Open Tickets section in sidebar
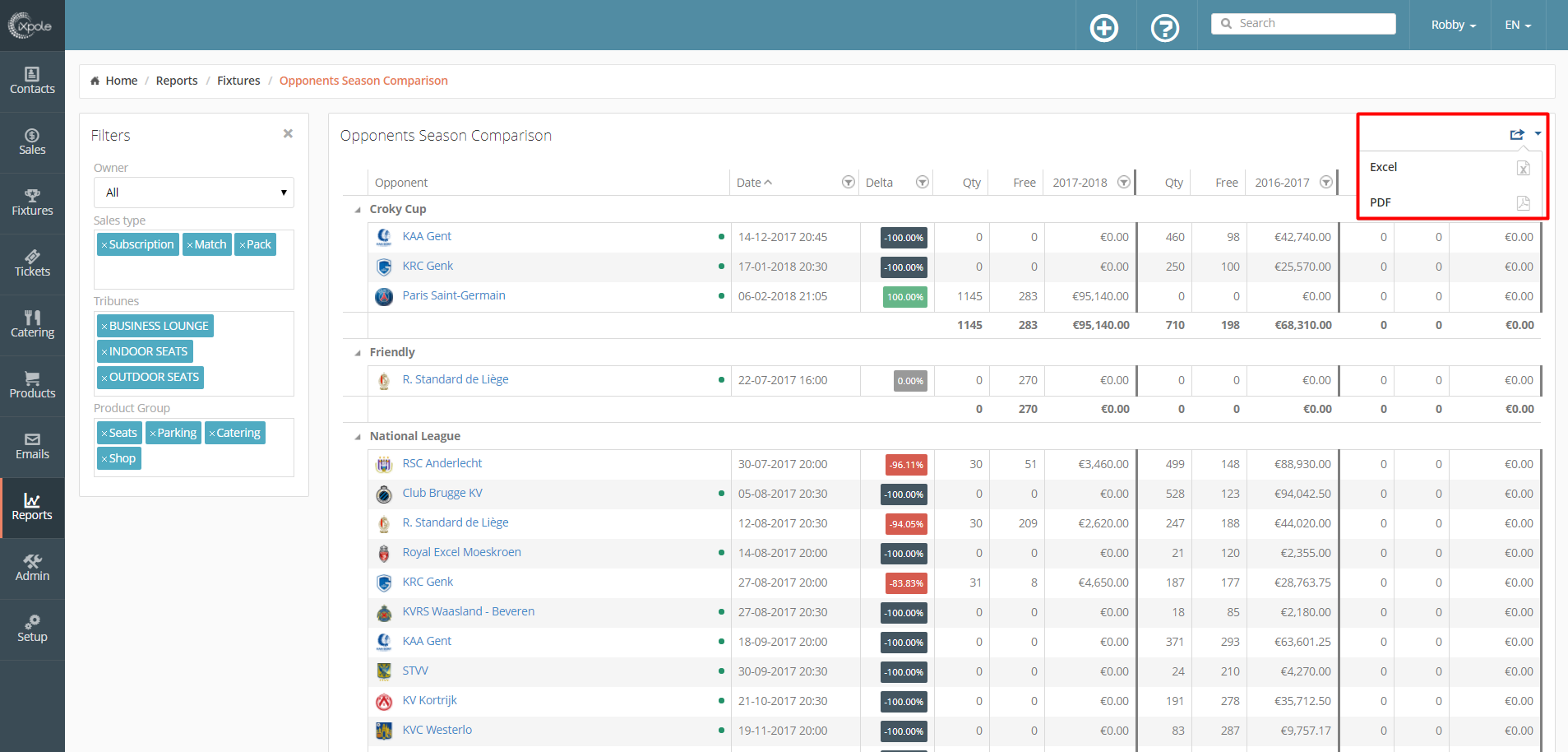 (x=32, y=264)
